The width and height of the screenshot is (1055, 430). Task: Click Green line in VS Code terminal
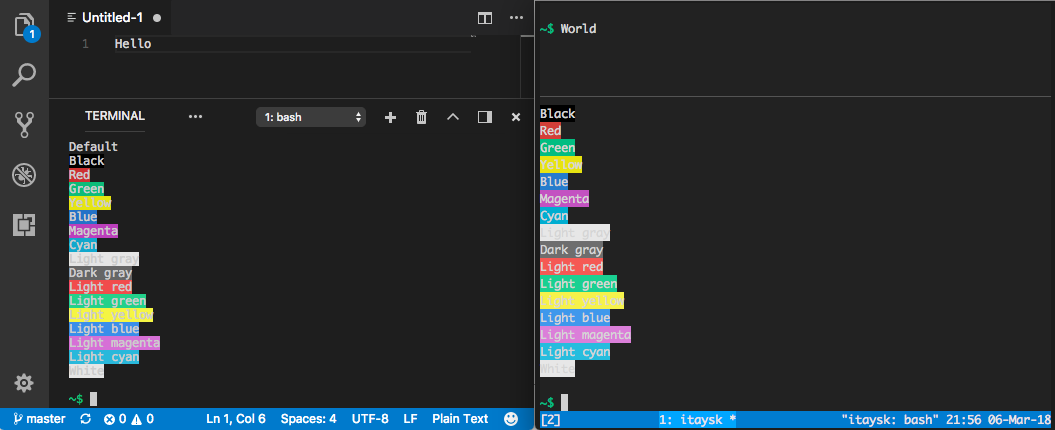point(86,189)
